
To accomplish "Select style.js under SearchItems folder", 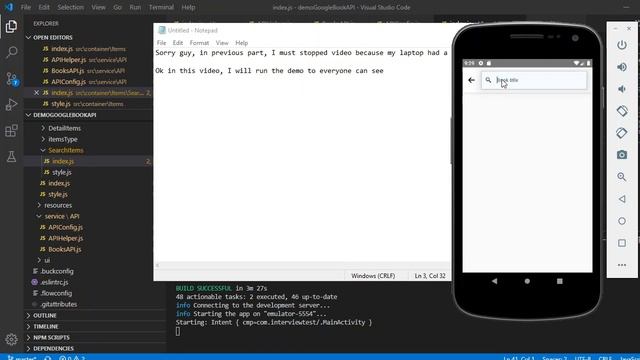I will tap(89, 172).
